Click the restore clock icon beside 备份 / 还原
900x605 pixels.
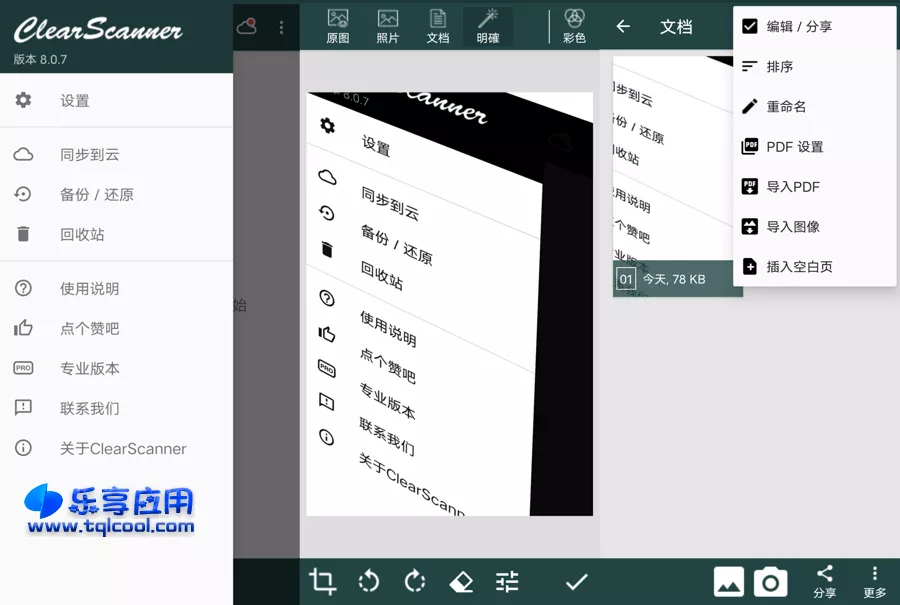tap(23, 194)
